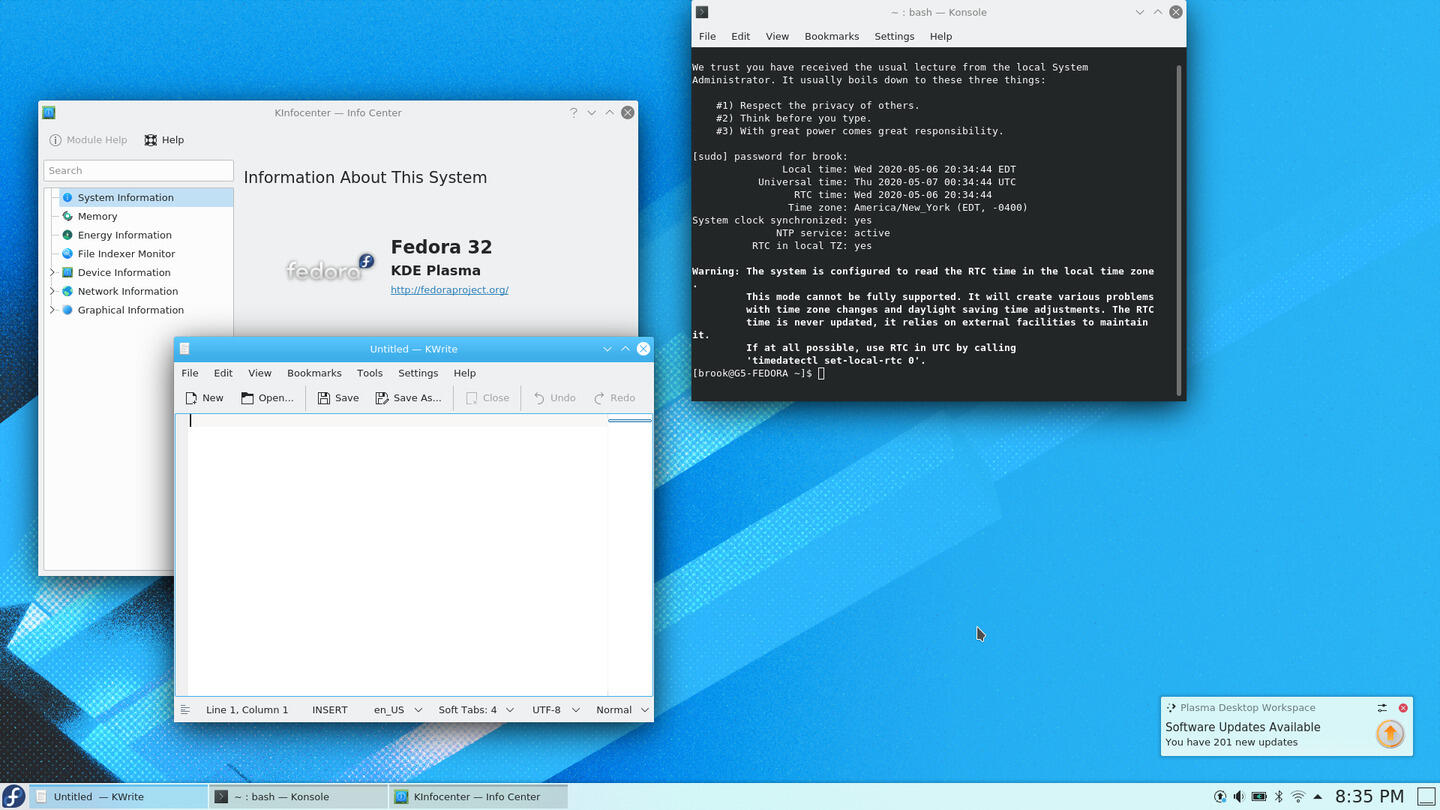Click the orange update arrow in notification
This screenshot has width=1440, height=810.
point(1390,734)
